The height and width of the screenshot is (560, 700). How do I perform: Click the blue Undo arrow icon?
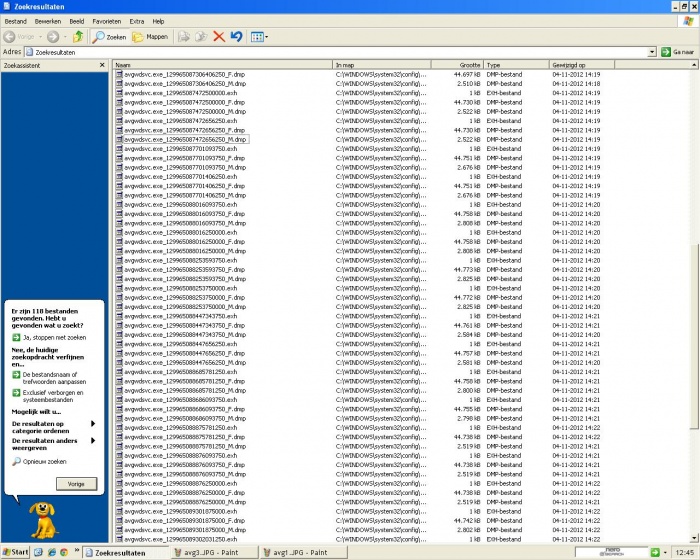[x=236, y=36]
